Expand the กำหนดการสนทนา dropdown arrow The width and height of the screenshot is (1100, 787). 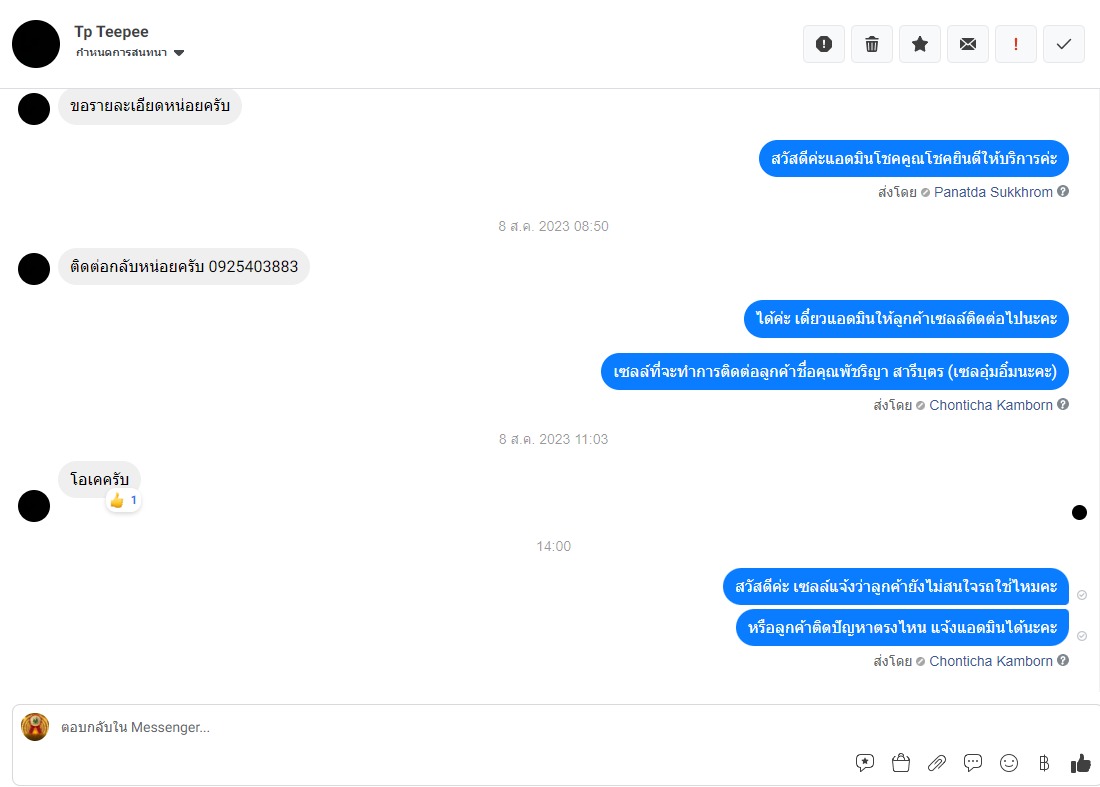pyautogui.click(x=179, y=53)
